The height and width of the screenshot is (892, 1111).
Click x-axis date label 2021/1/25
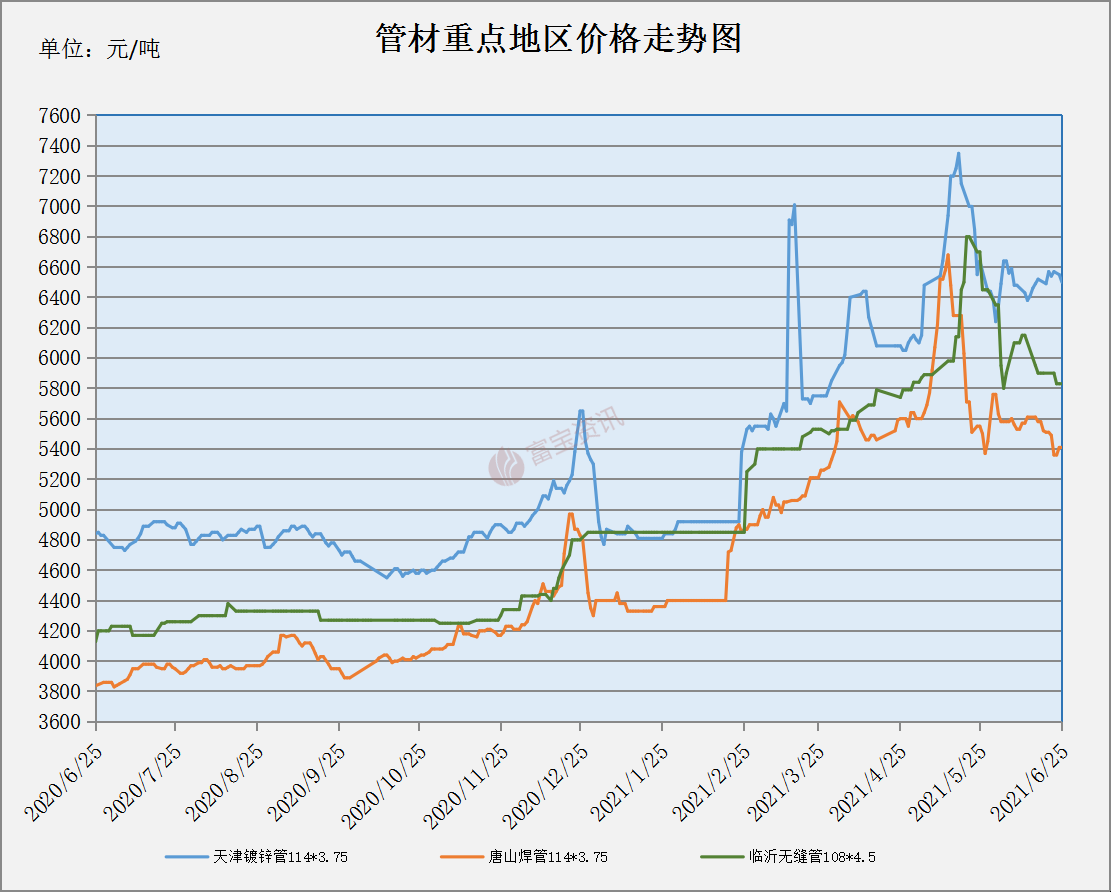tap(630, 783)
